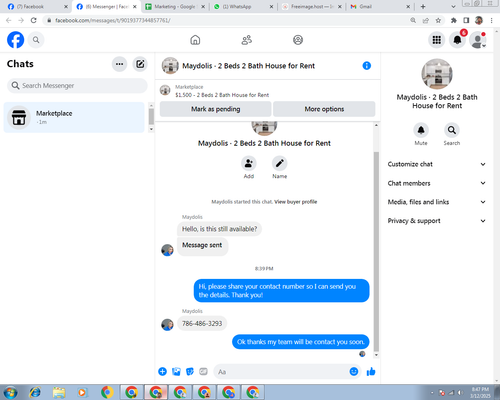Click zoom magnifier icon in address bar

pyautogui.click(x=413, y=20)
